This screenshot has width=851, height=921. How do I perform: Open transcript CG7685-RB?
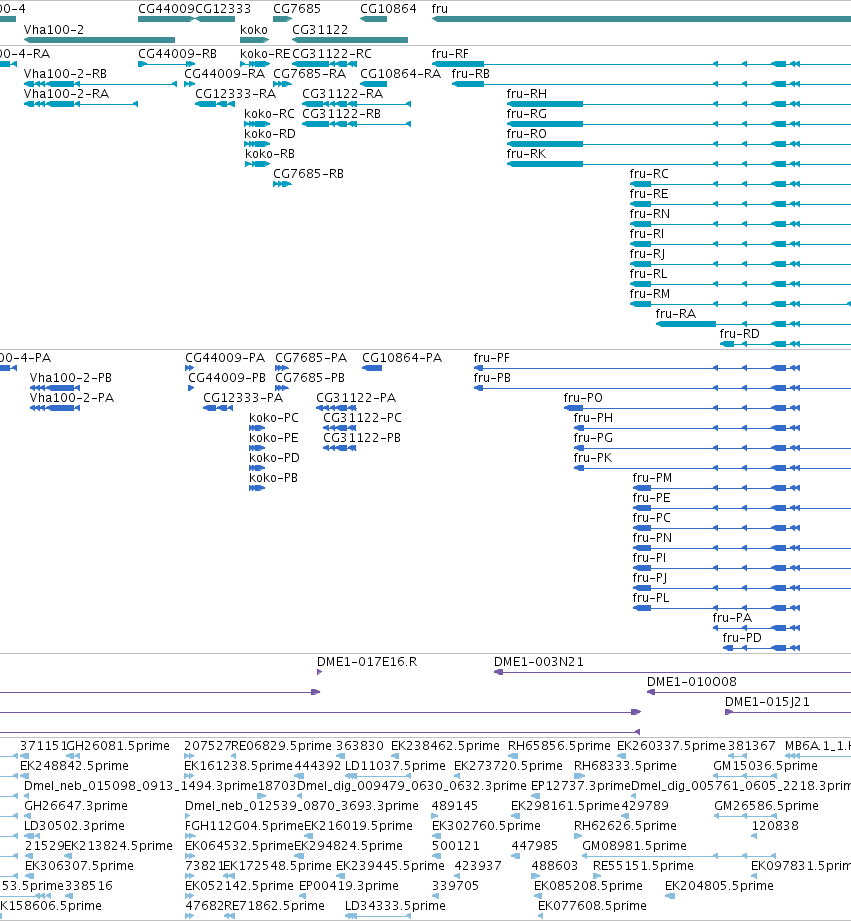[308, 174]
